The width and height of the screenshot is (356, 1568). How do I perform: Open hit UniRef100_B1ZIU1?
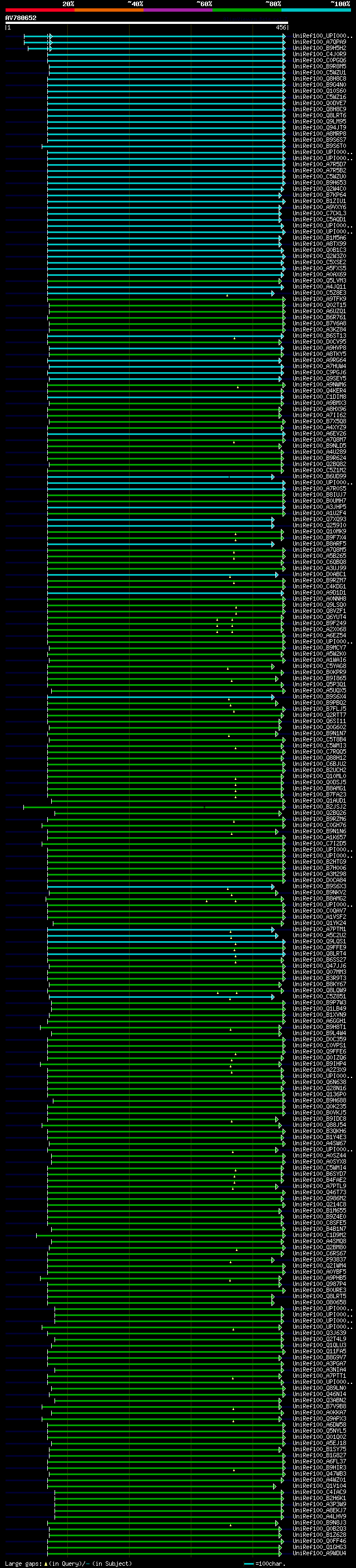click(319, 201)
